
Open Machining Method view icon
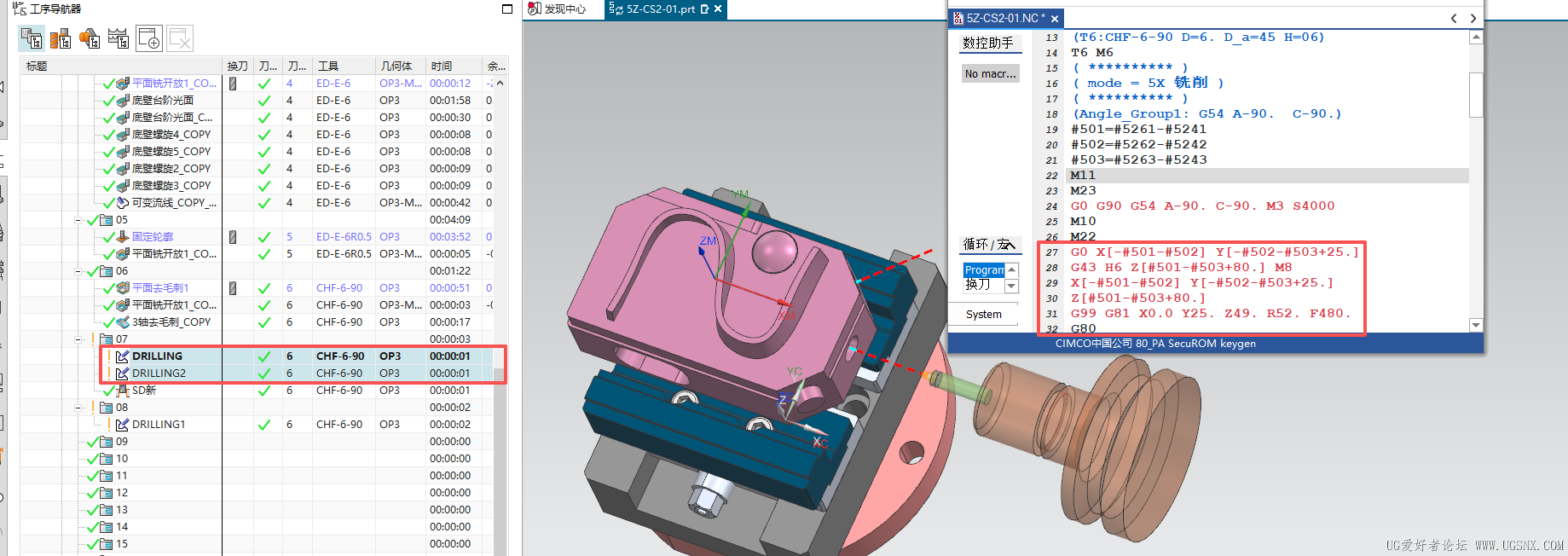[x=119, y=38]
